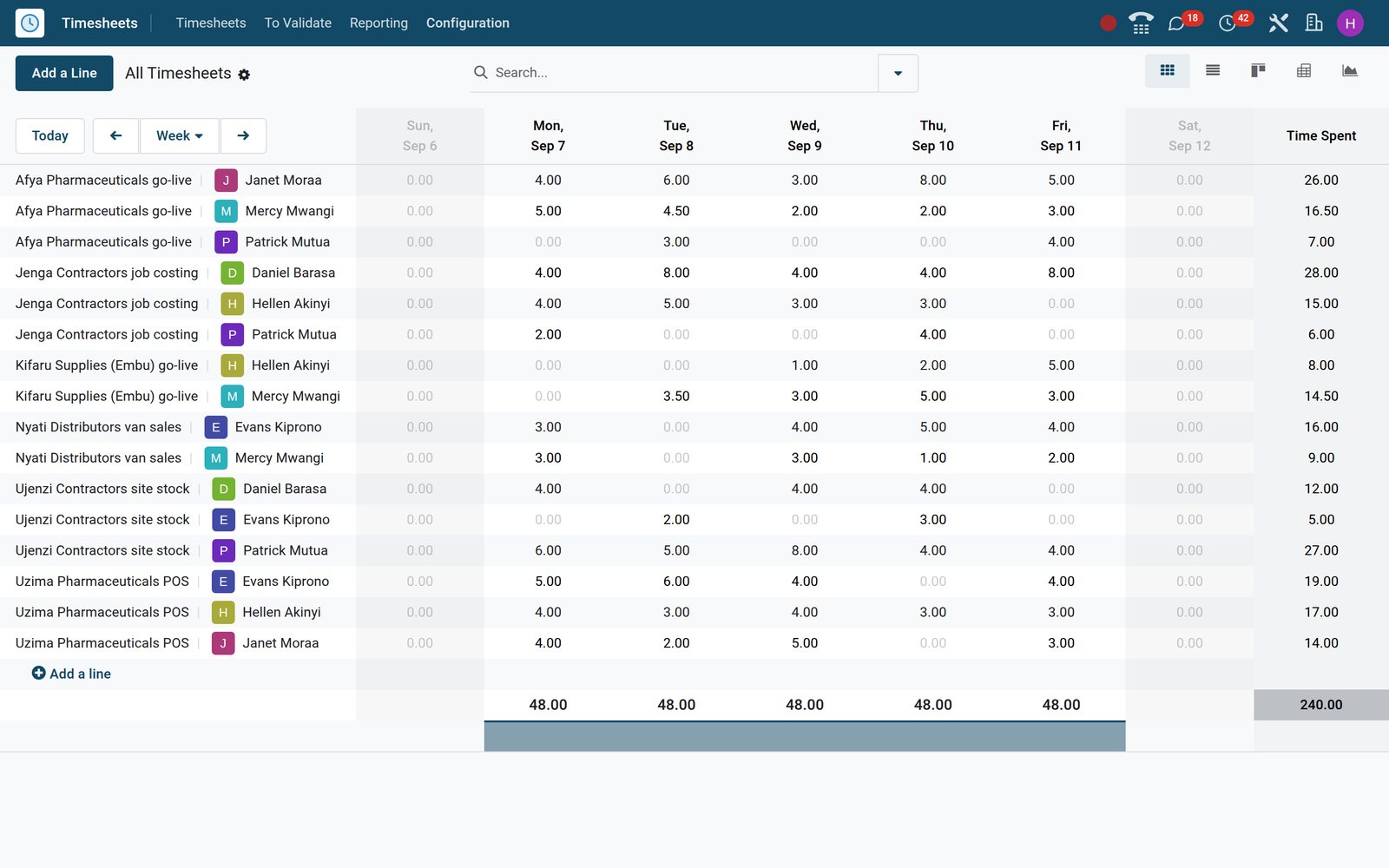1389x868 pixels.
Task: Switch to grid view
Action: coord(1168,71)
